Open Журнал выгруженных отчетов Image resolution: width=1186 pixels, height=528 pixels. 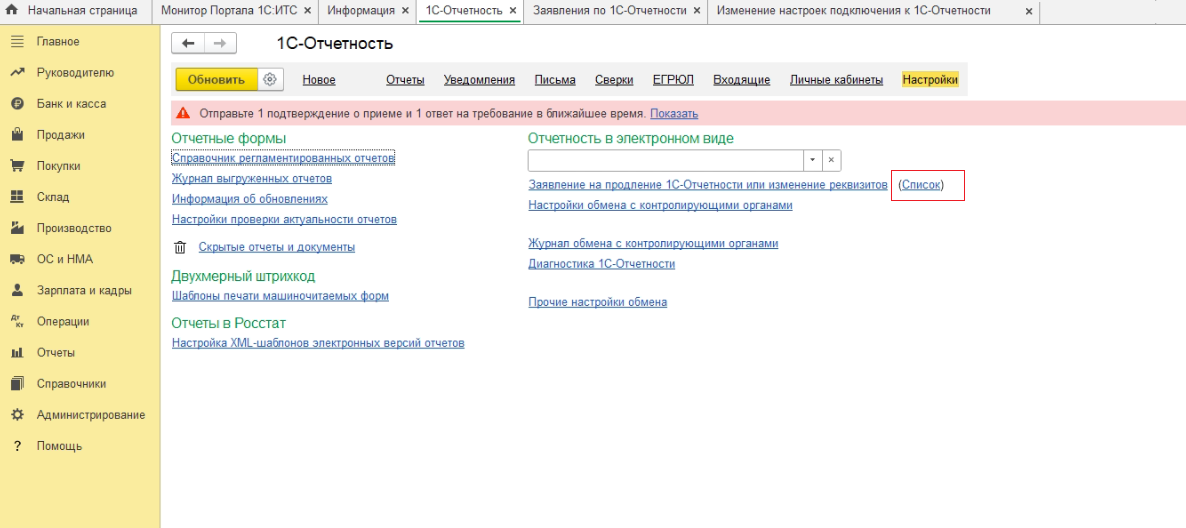[x=252, y=179]
